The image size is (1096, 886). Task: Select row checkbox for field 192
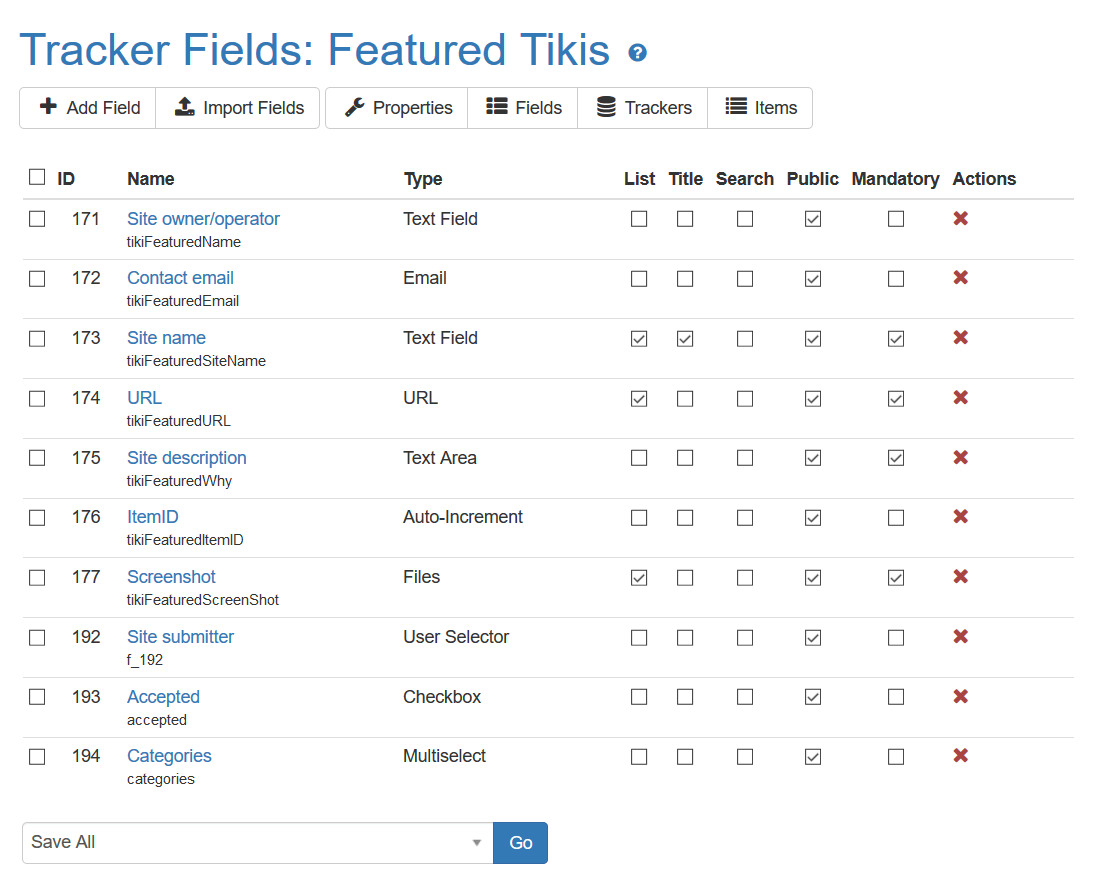37,638
